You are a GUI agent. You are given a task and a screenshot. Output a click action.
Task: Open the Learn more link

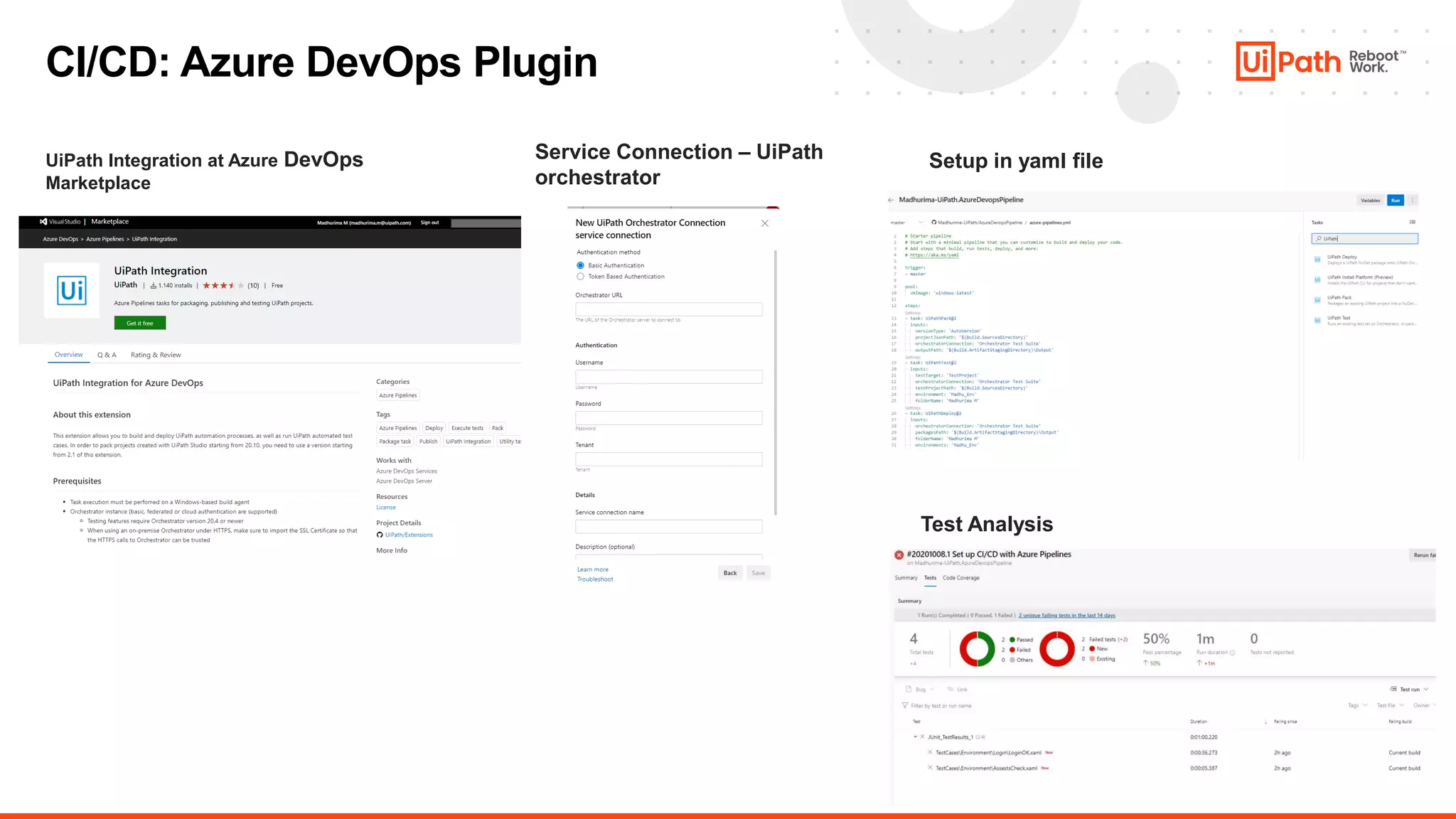[593, 569]
